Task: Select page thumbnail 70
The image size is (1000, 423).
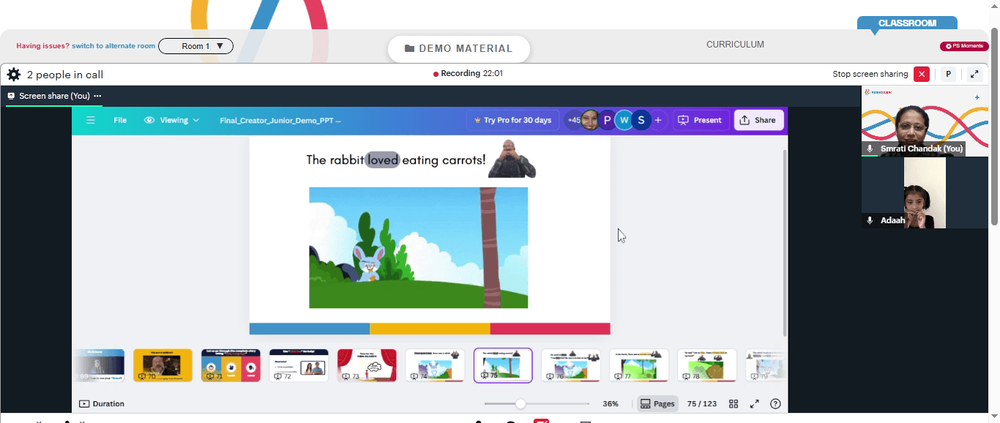Action: pos(163,366)
